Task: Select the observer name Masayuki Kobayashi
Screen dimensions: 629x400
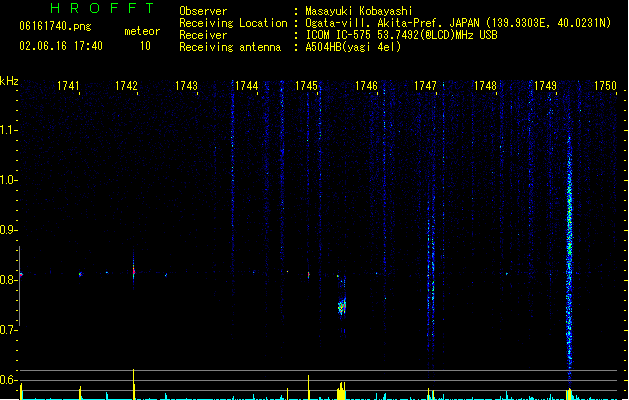Action: 359,11
